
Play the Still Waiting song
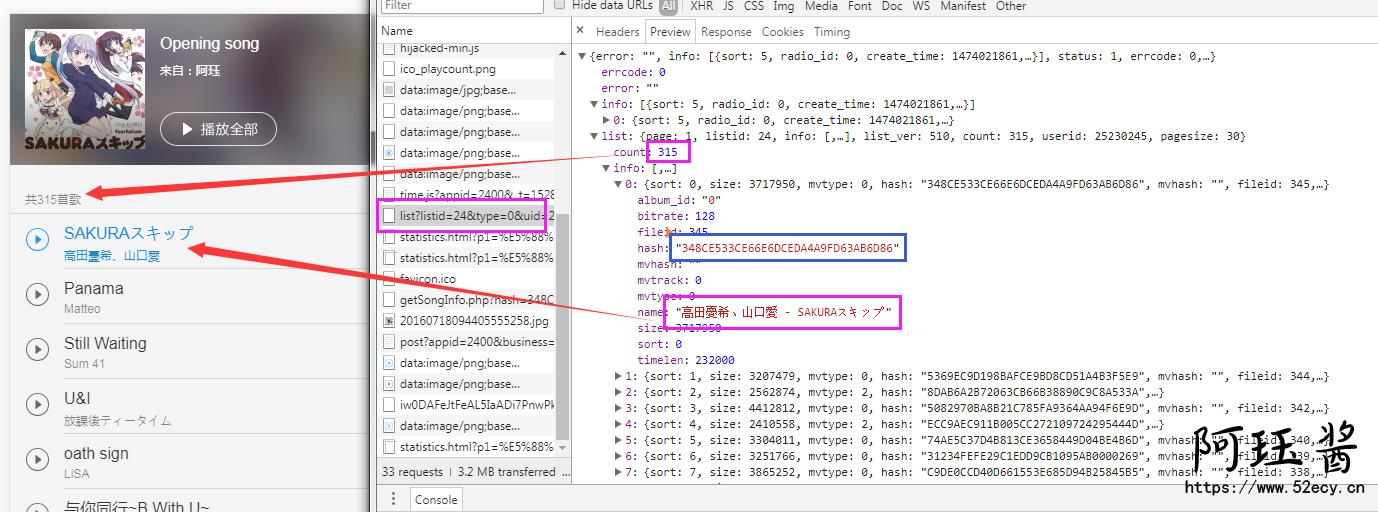pos(37,350)
